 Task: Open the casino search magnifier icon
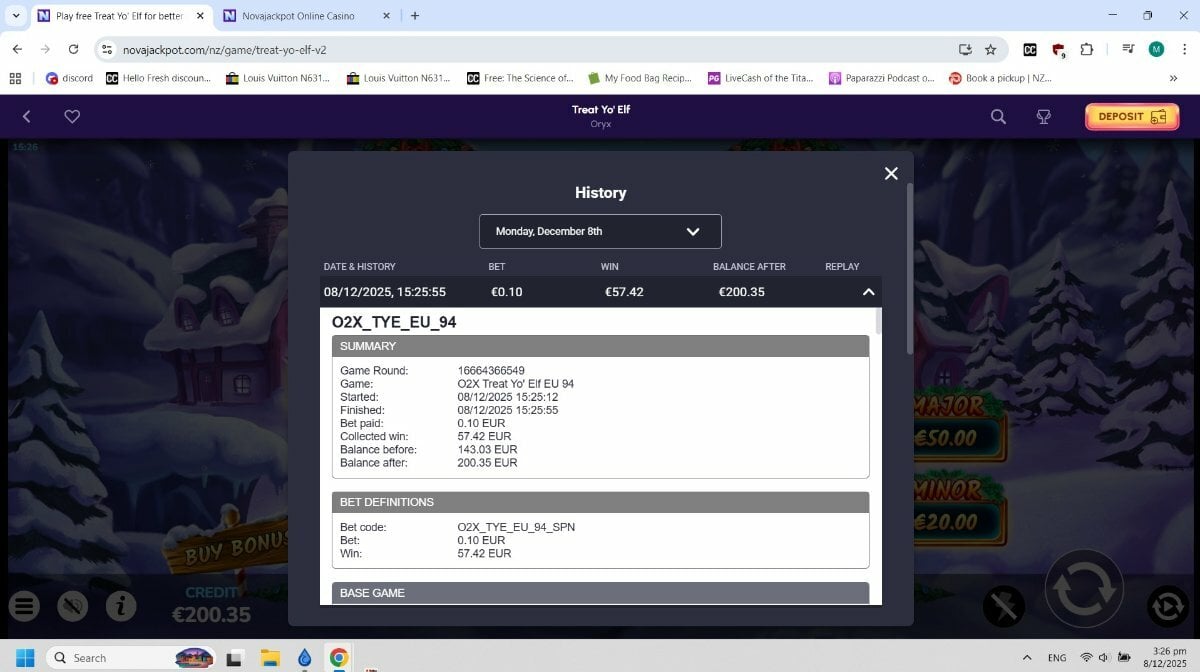(998, 116)
